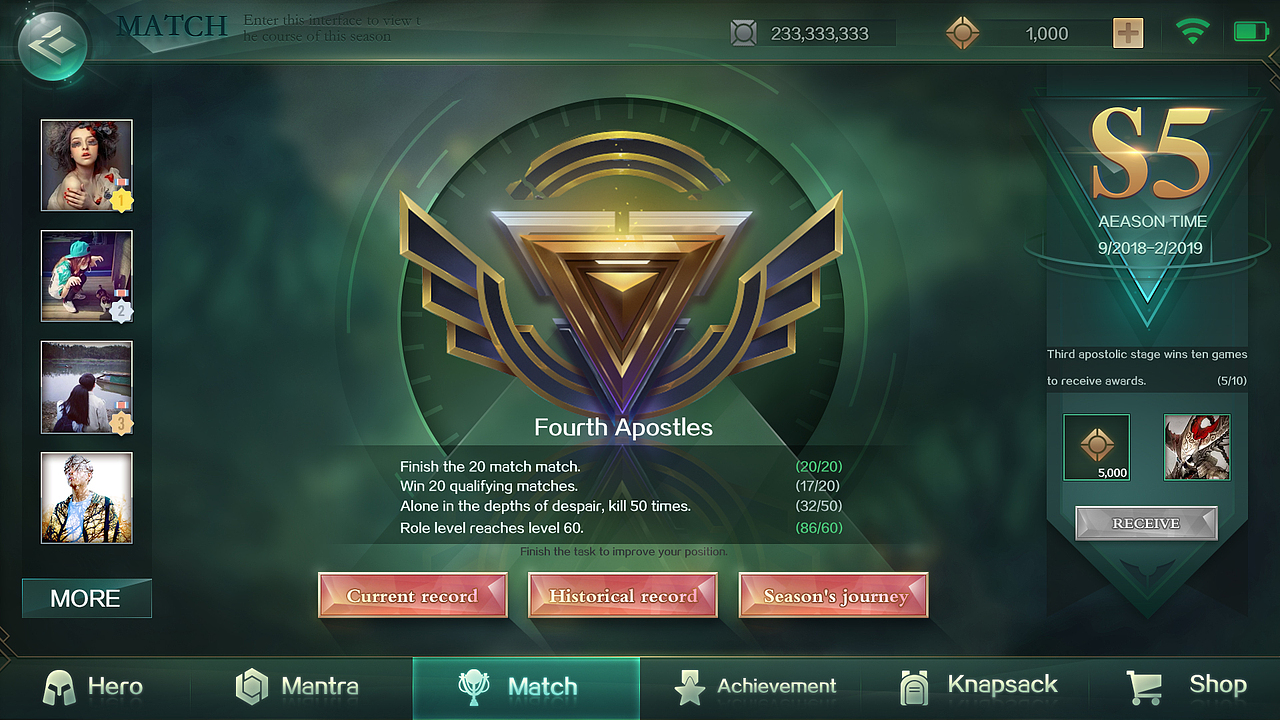Tap the green Wi-Fi signal icon
The width and height of the screenshot is (1280, 720).
[1192, 31]
